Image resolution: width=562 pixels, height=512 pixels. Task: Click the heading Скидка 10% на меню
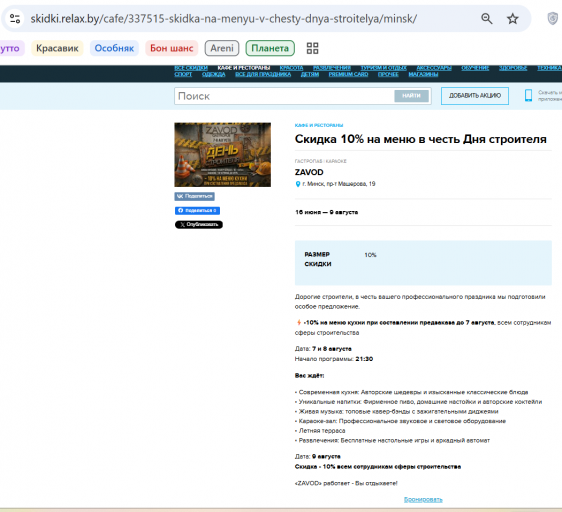420,139
